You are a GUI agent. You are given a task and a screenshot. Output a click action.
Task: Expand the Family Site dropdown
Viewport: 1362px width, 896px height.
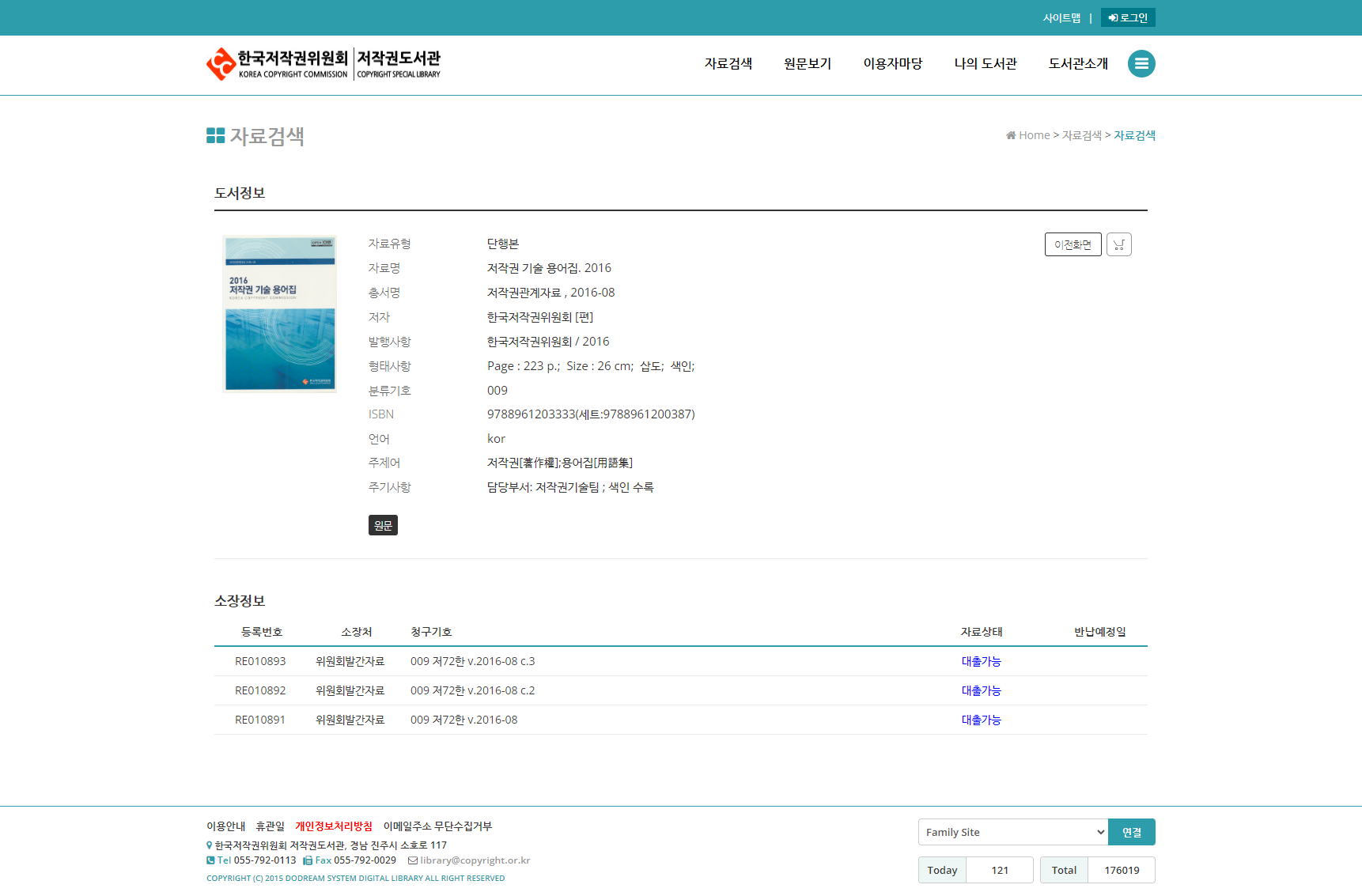(x=1012, y=832)
